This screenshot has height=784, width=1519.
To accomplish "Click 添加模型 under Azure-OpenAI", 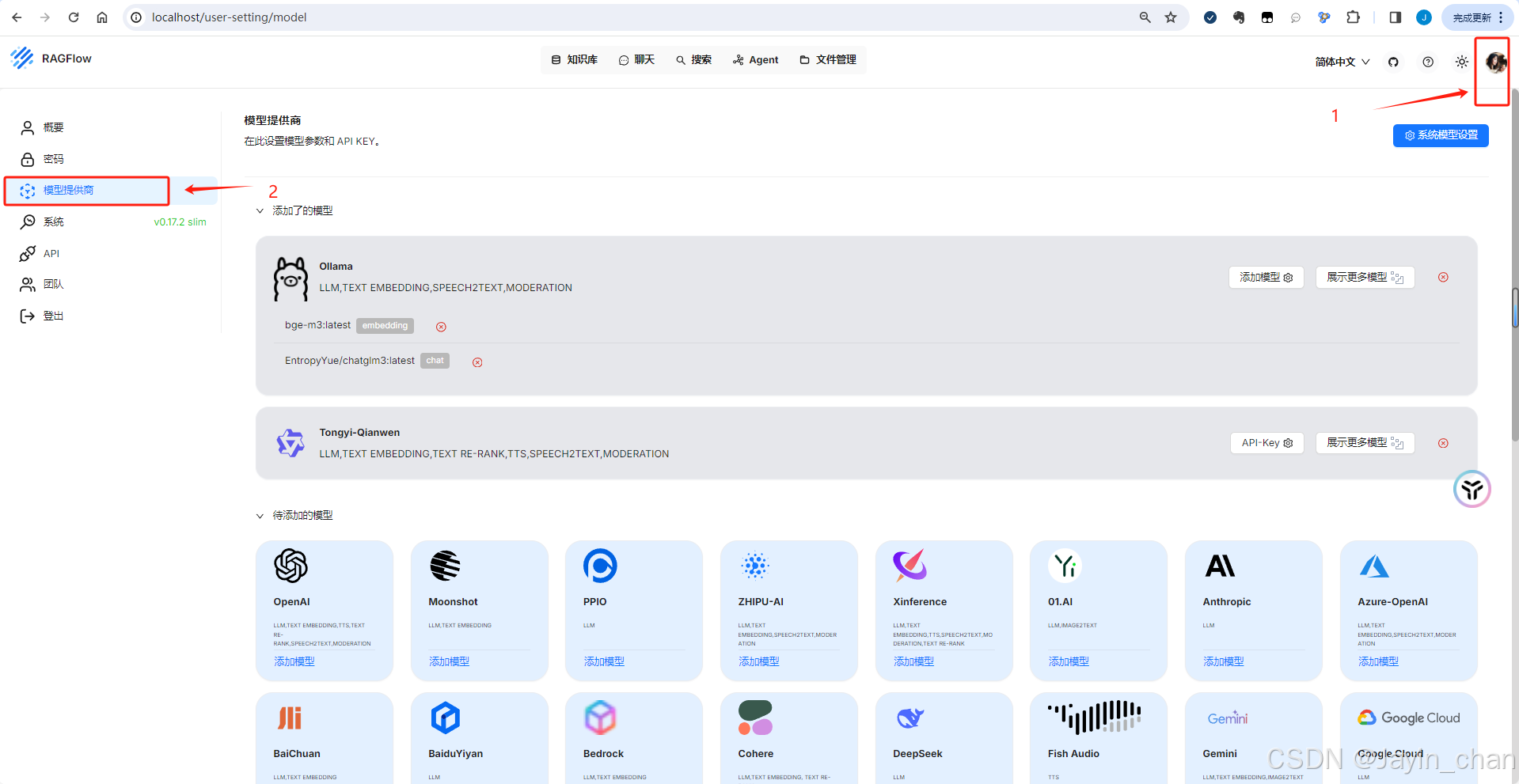I will 1378,661.
